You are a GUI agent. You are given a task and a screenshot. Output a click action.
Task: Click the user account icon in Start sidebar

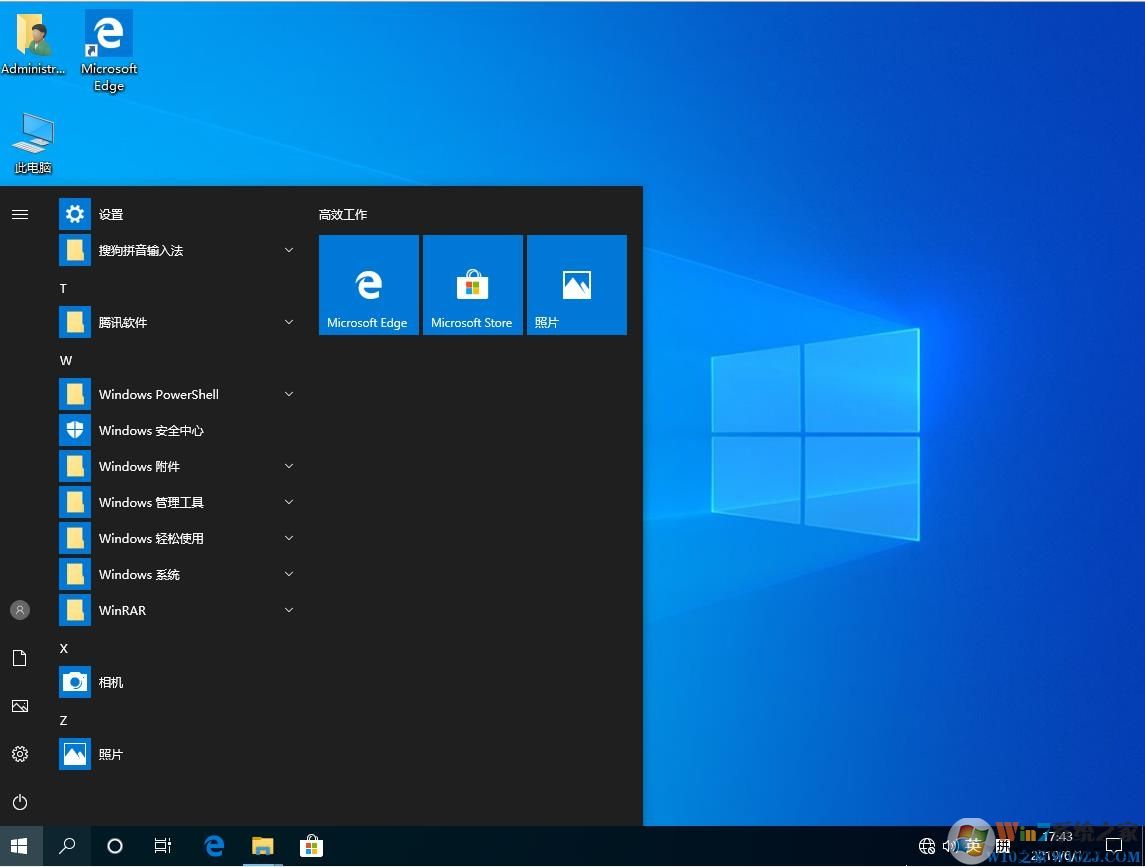point(20,610)
